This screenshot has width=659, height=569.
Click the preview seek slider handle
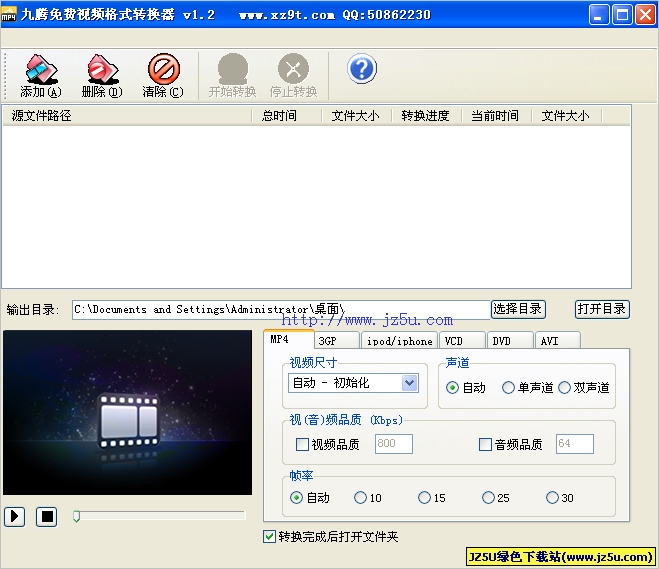(x=76, y=516)
